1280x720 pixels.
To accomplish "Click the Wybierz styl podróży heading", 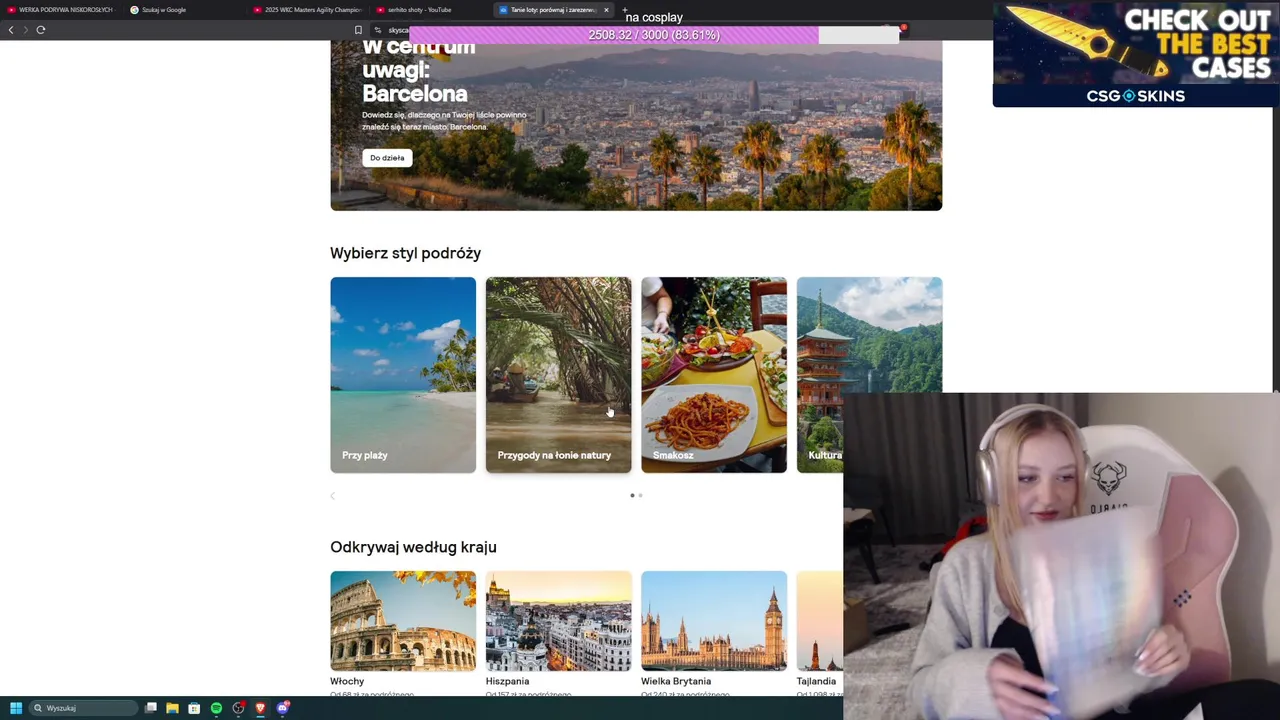I will (x=405, y=253).
